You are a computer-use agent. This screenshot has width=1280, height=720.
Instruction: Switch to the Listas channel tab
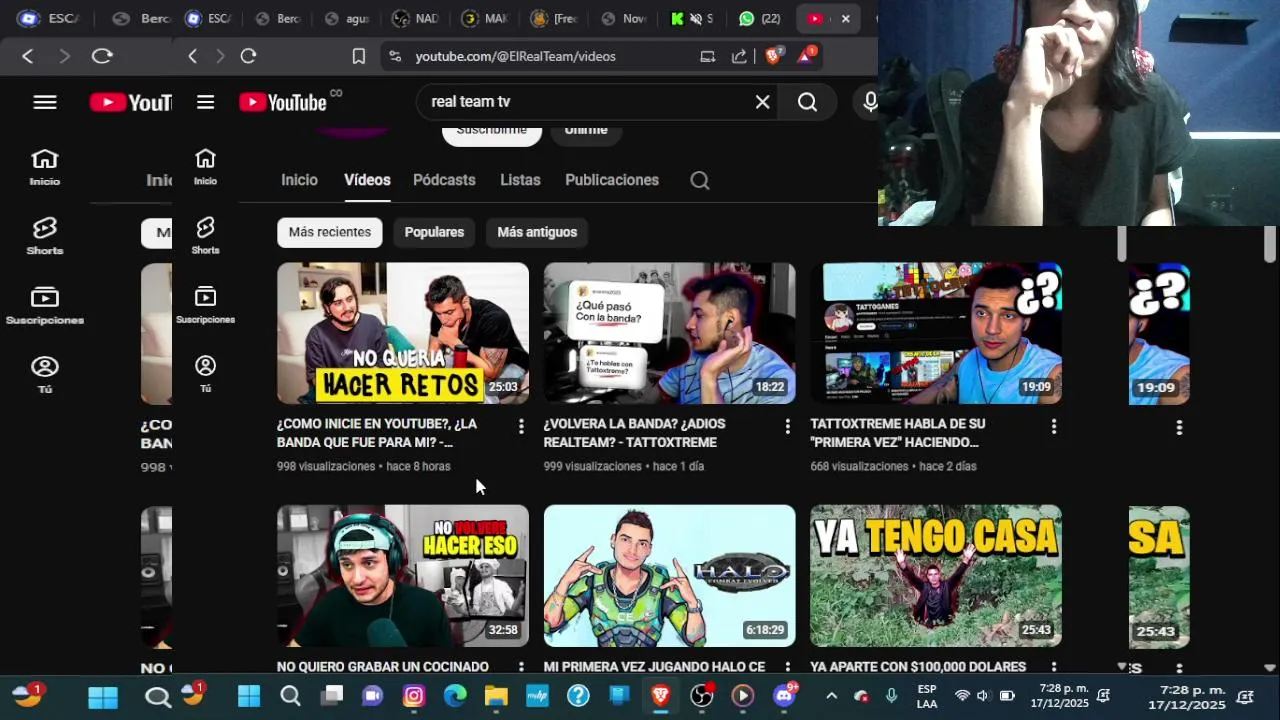[x=520, y=180]
